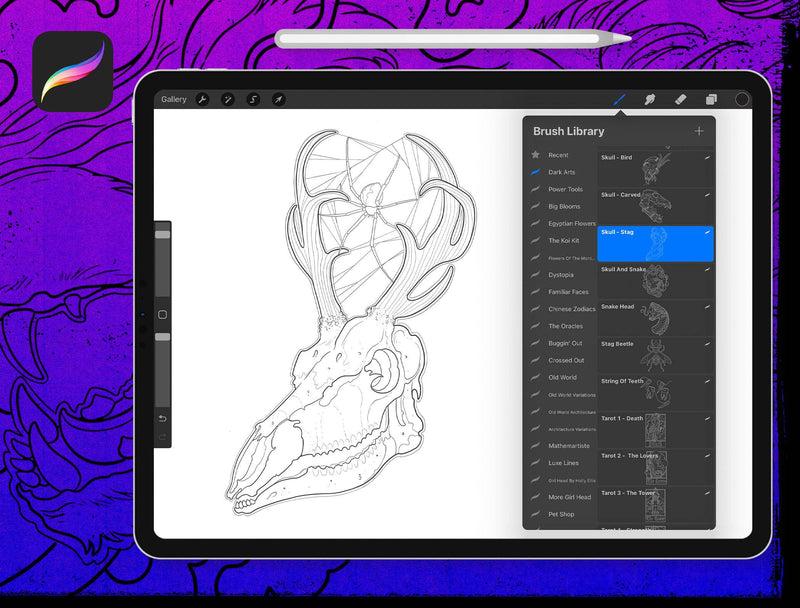800x608 pixels.
Task: Open the Recent brushes category
Action: [x=558, y=155]
